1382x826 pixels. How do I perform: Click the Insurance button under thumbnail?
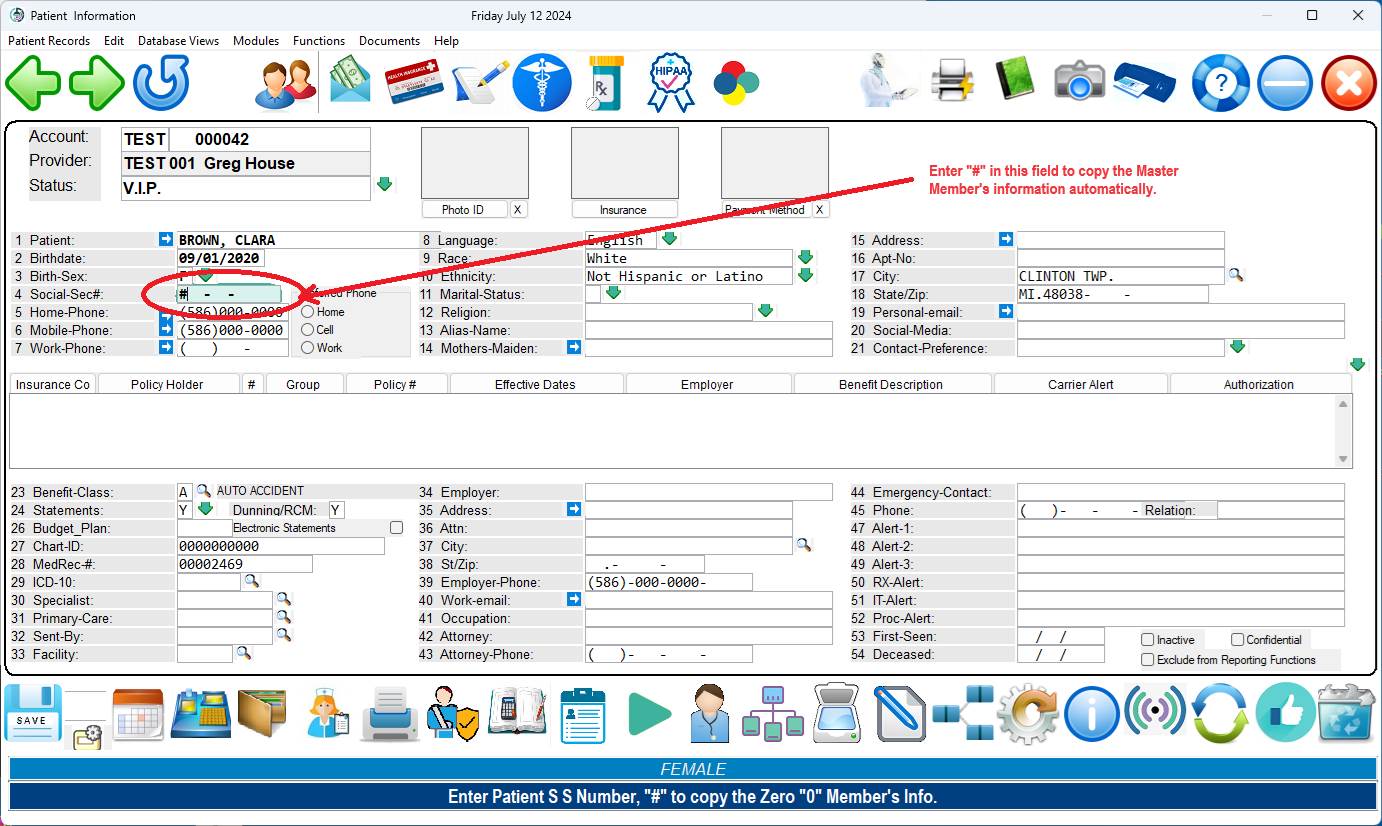tap(623, 210)
